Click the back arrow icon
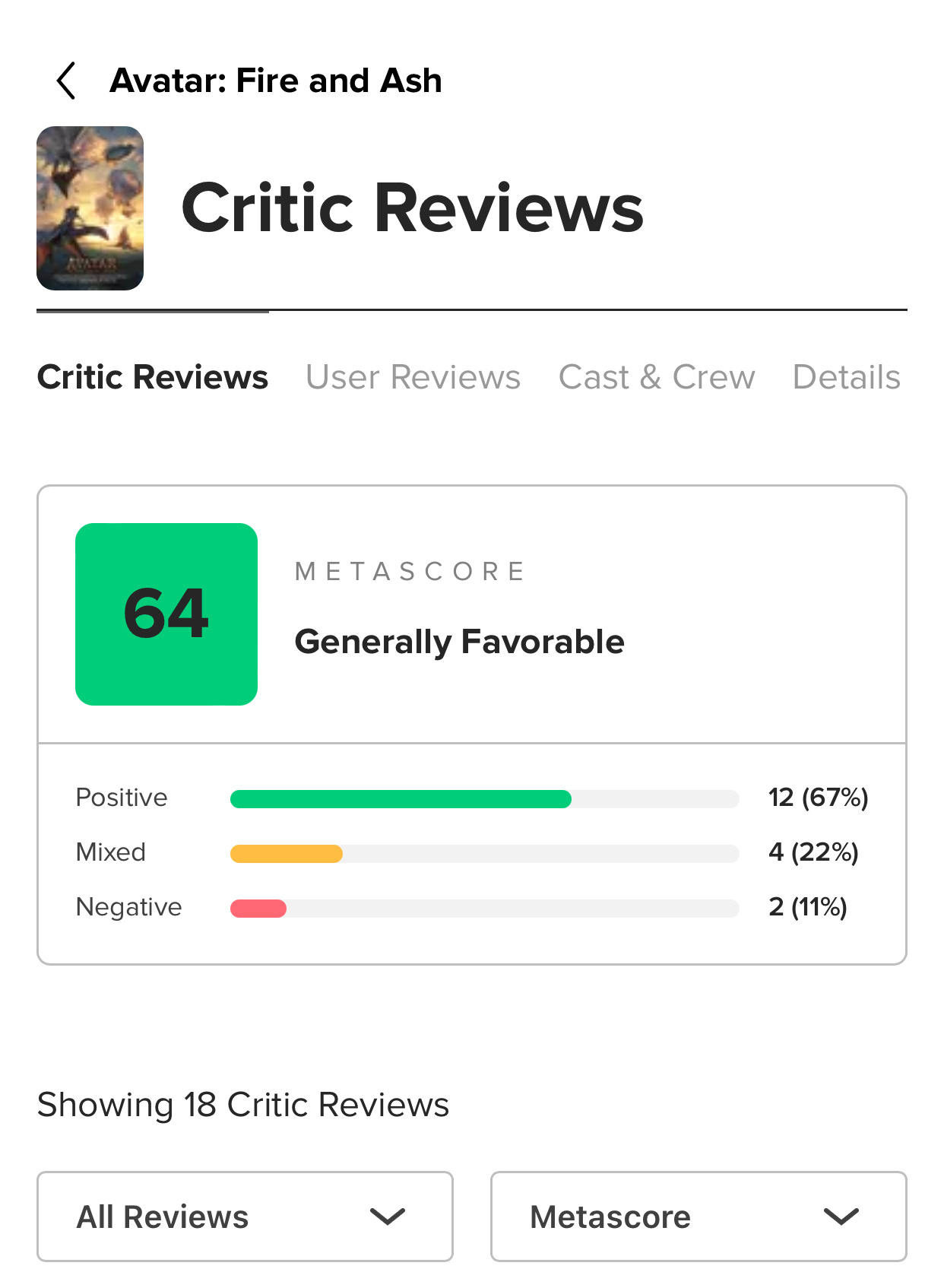This screenshot has width=944, height=1288. tap(67, 81)
